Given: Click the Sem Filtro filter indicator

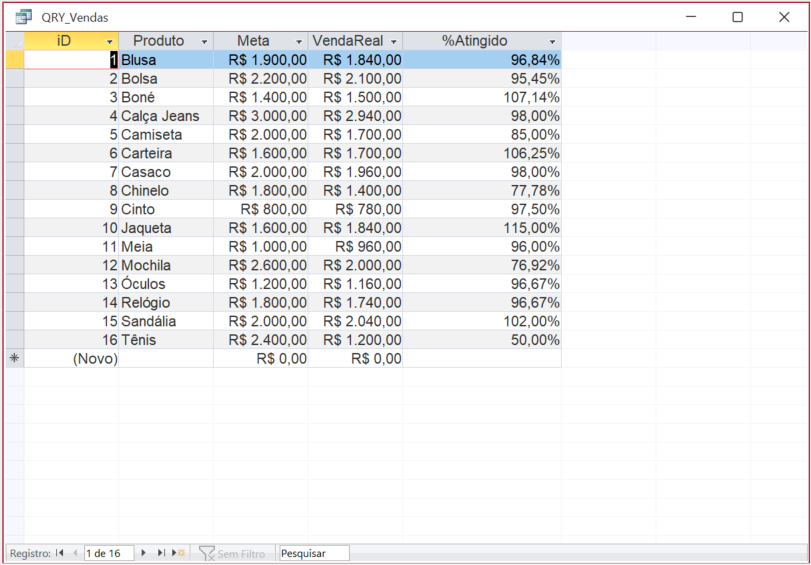Looking at the screenshot, I should tap(233, 553).
